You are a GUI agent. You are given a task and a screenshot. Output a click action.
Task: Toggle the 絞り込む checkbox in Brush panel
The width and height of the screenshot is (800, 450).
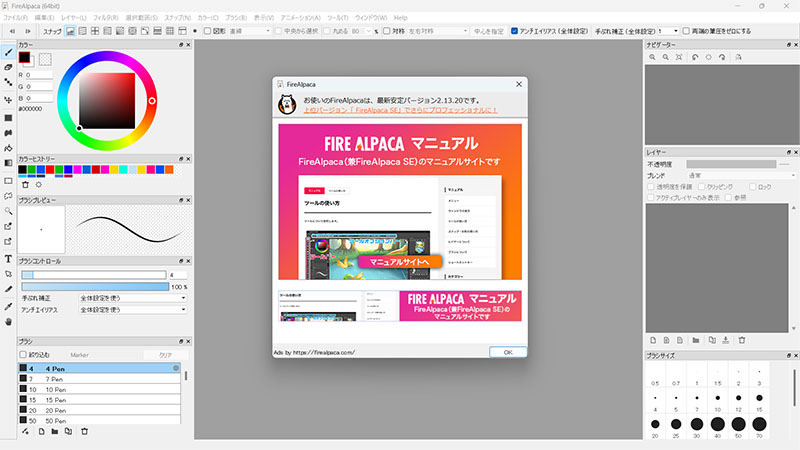22,355
